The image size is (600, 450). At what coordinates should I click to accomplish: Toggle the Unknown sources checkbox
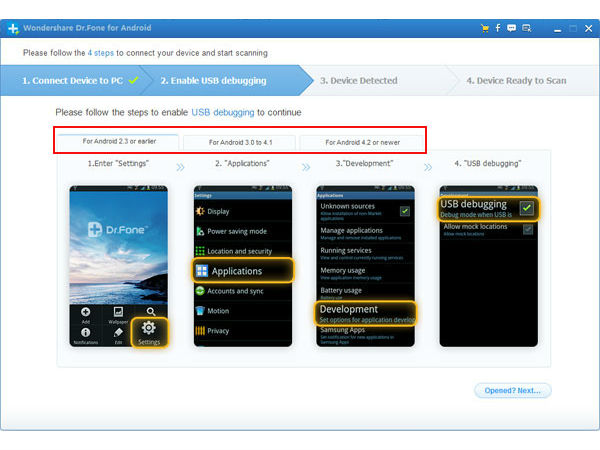point(405,211)
